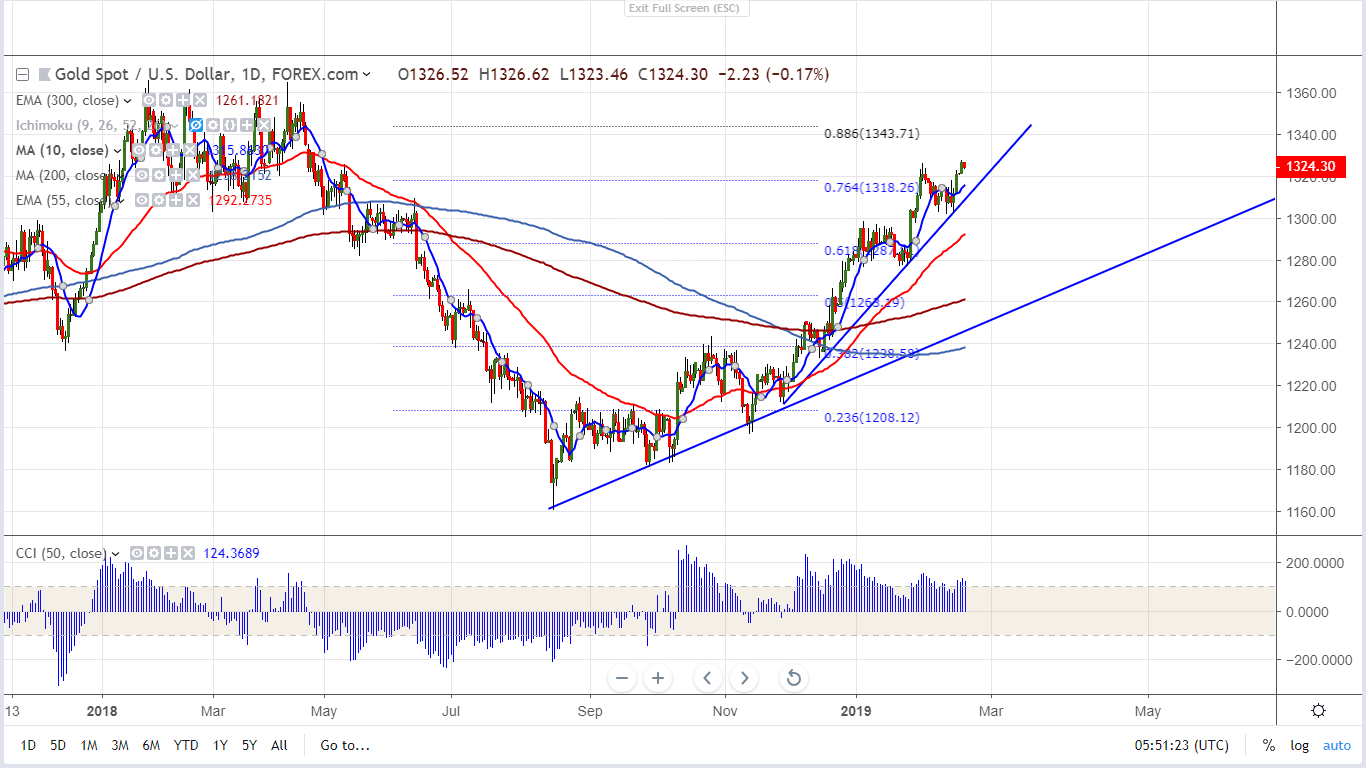Toggle visibility of MA (10, close)
This screenshot has width=1366, height=768.
tap(139, 150)
